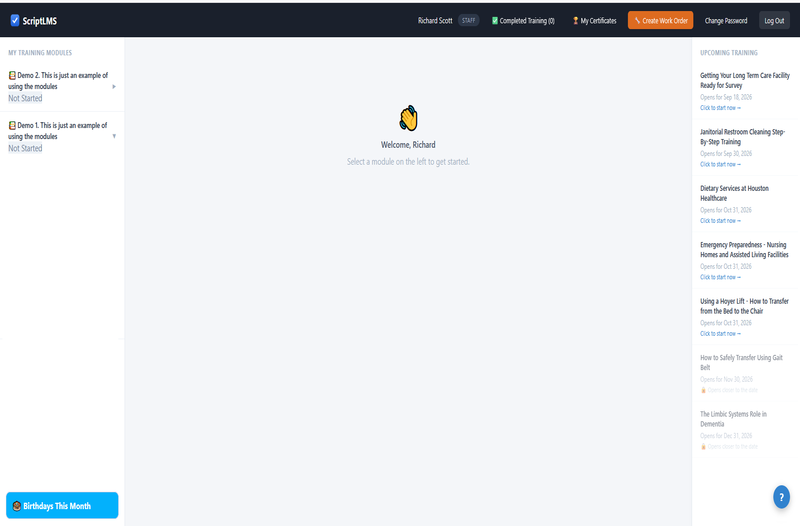The image size is (800, 526).
Task: Click the UPCOMING TRAINING header
Action: click(729, 53)
